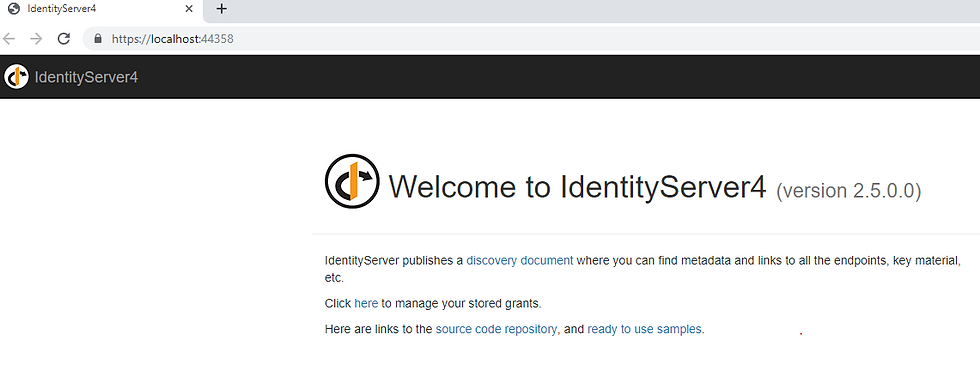Select the IdentityServer4 browser tab
The width and height of the screenshot is (980, 365).
[x=101, y=9]
